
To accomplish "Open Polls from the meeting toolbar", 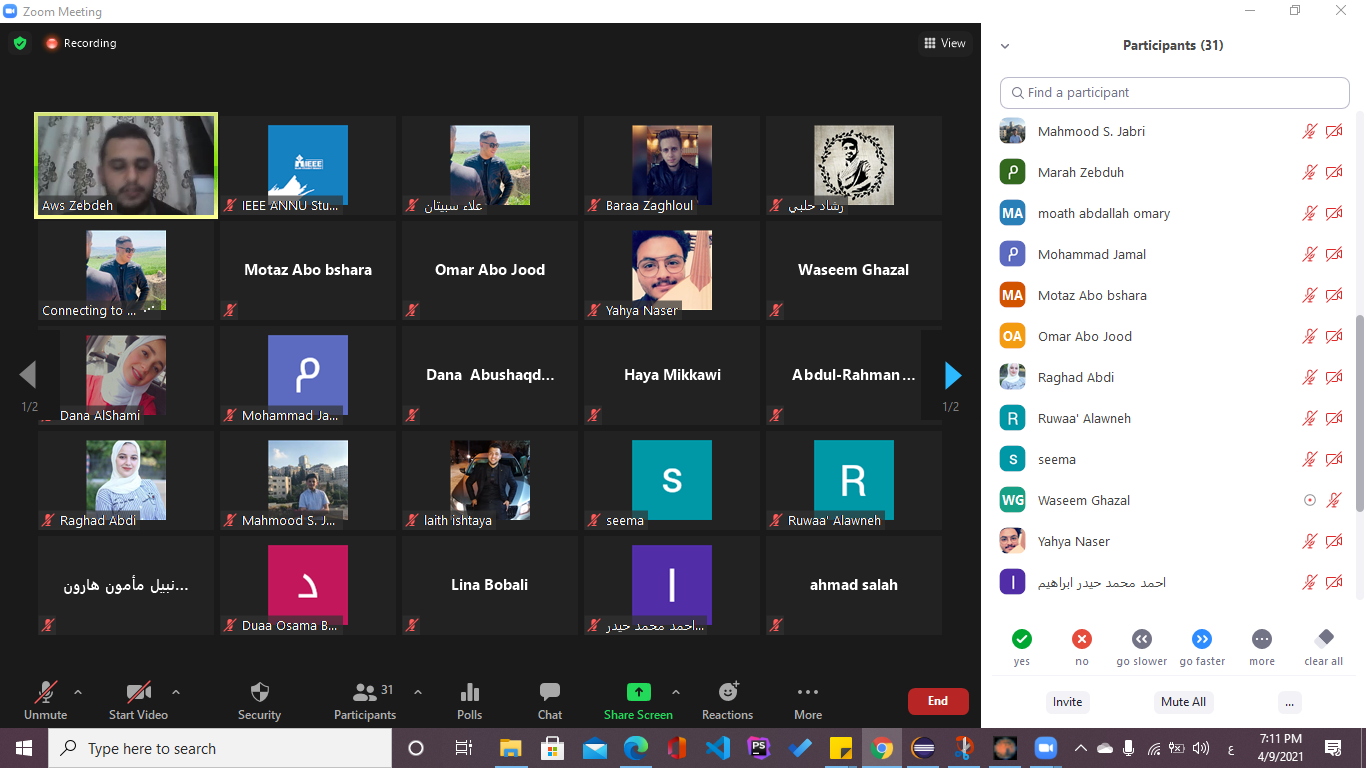I will coord(469,692).
